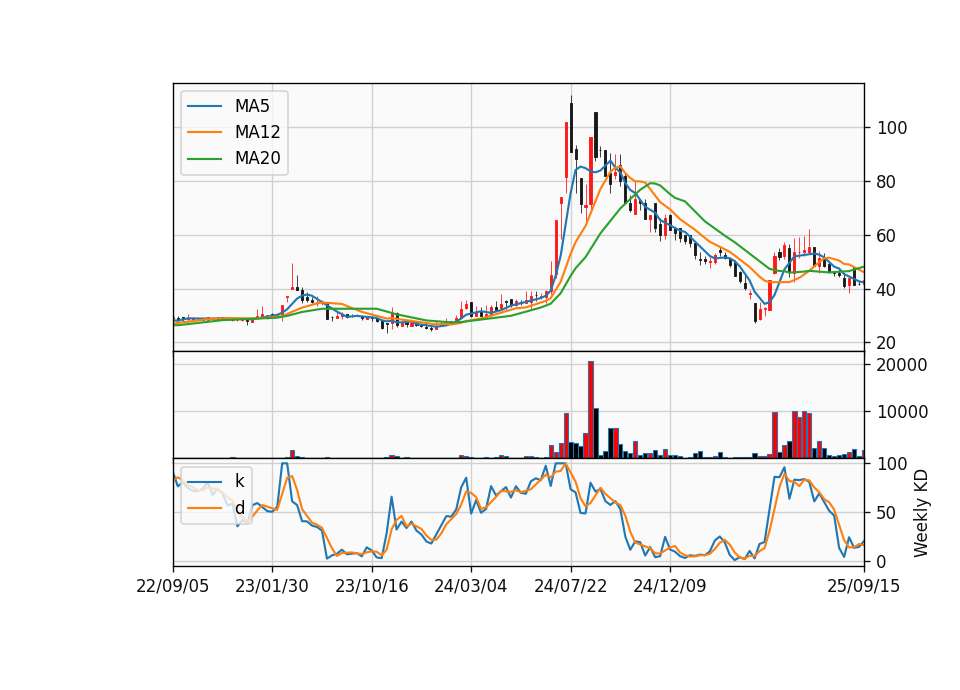Click the orange MA12 legend line sample
Image resolution: width=960 pixels, height=690 pixels.
point(204,132)
